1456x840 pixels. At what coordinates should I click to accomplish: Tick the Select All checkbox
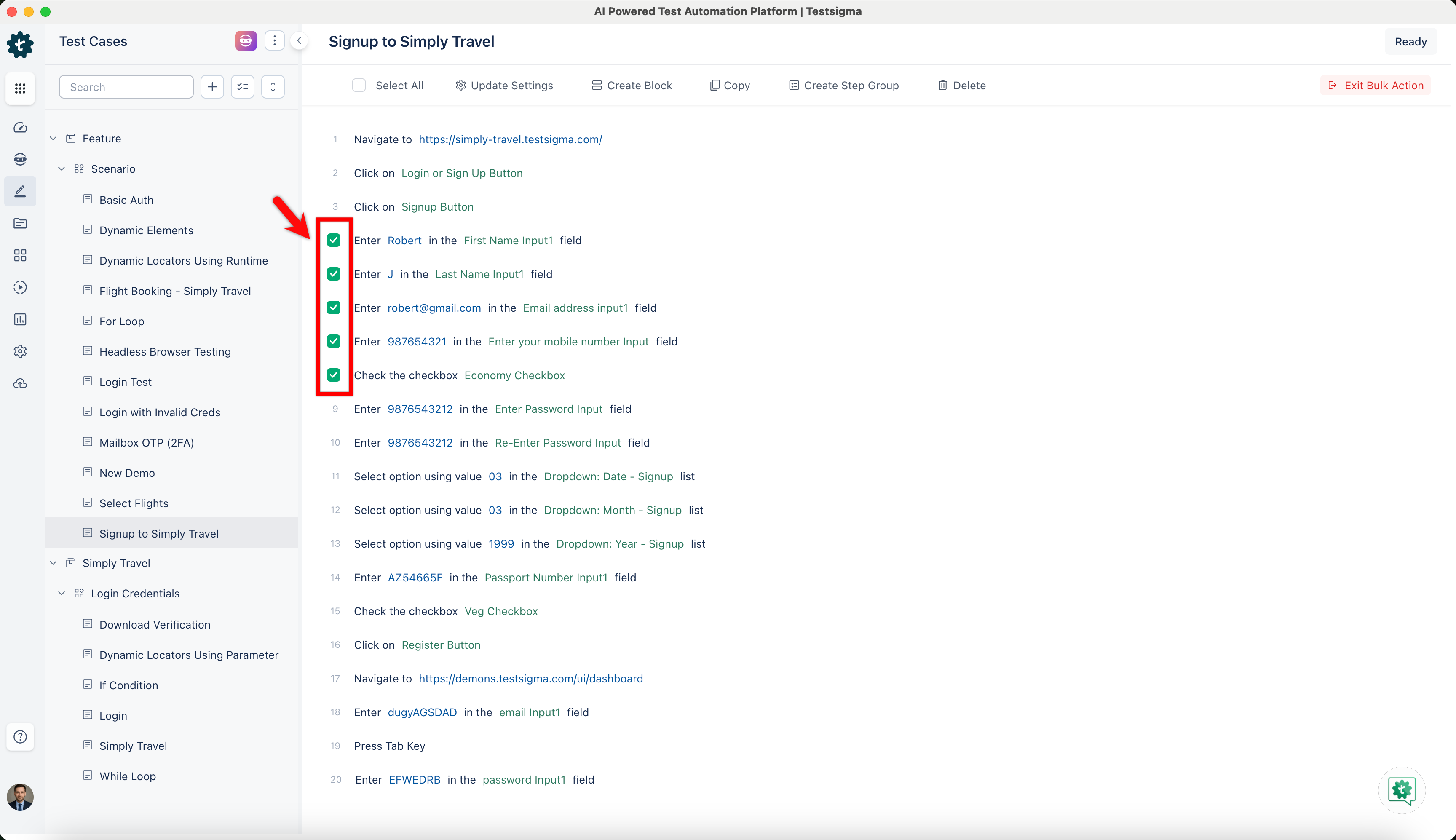point(359,86)
